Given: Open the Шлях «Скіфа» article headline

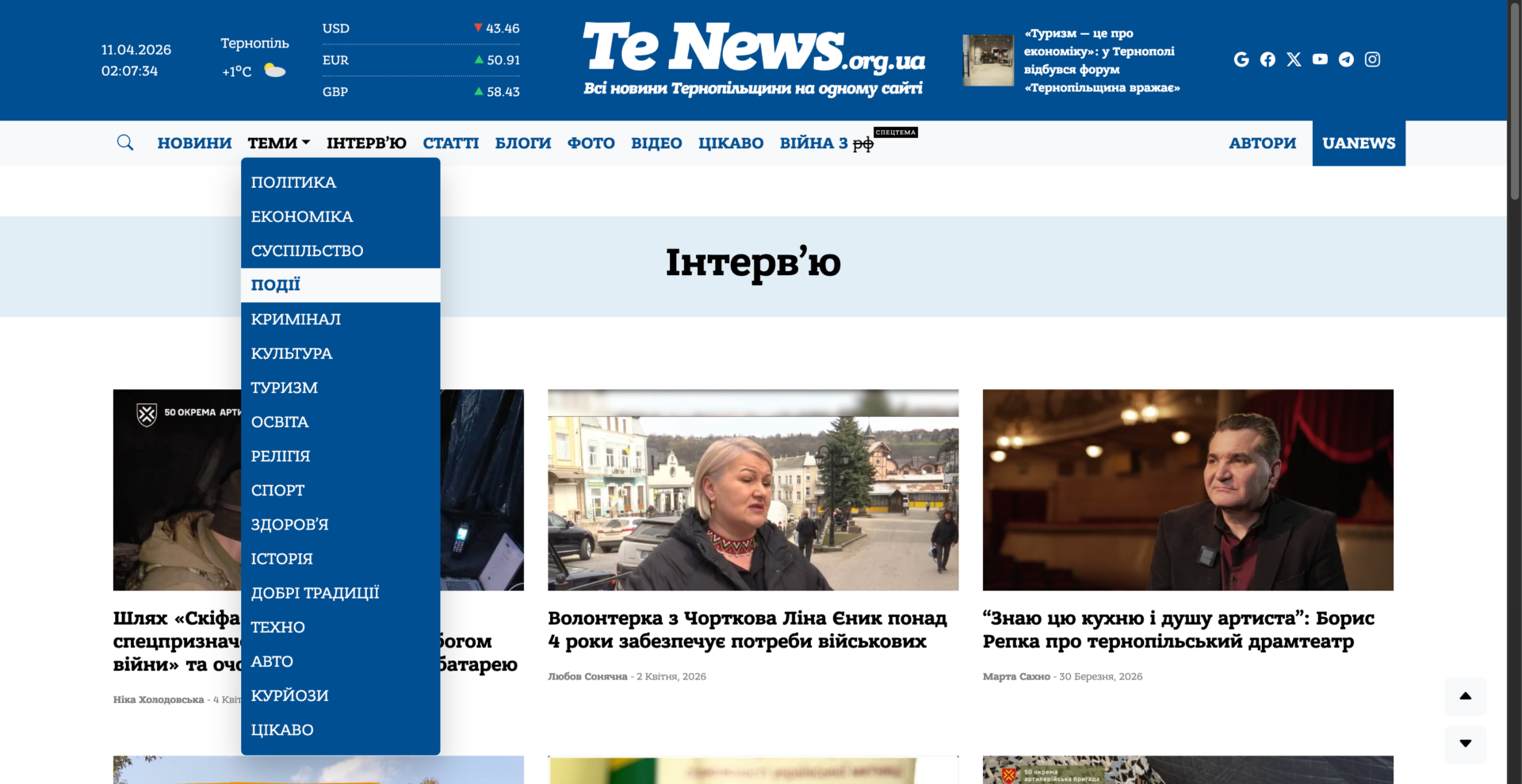Looking at the screenshot, I should point(177,641).
